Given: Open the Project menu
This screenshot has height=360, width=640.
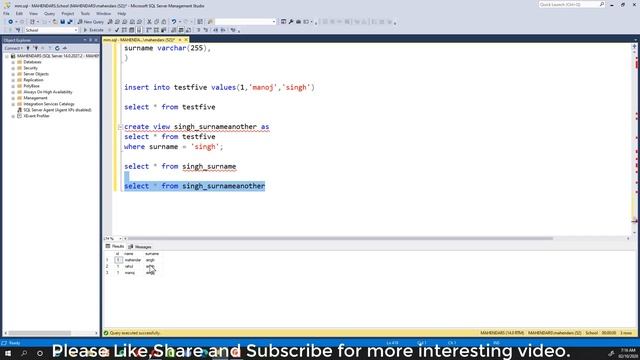Looking at the screenshot, I should click(x=68, y=13).
